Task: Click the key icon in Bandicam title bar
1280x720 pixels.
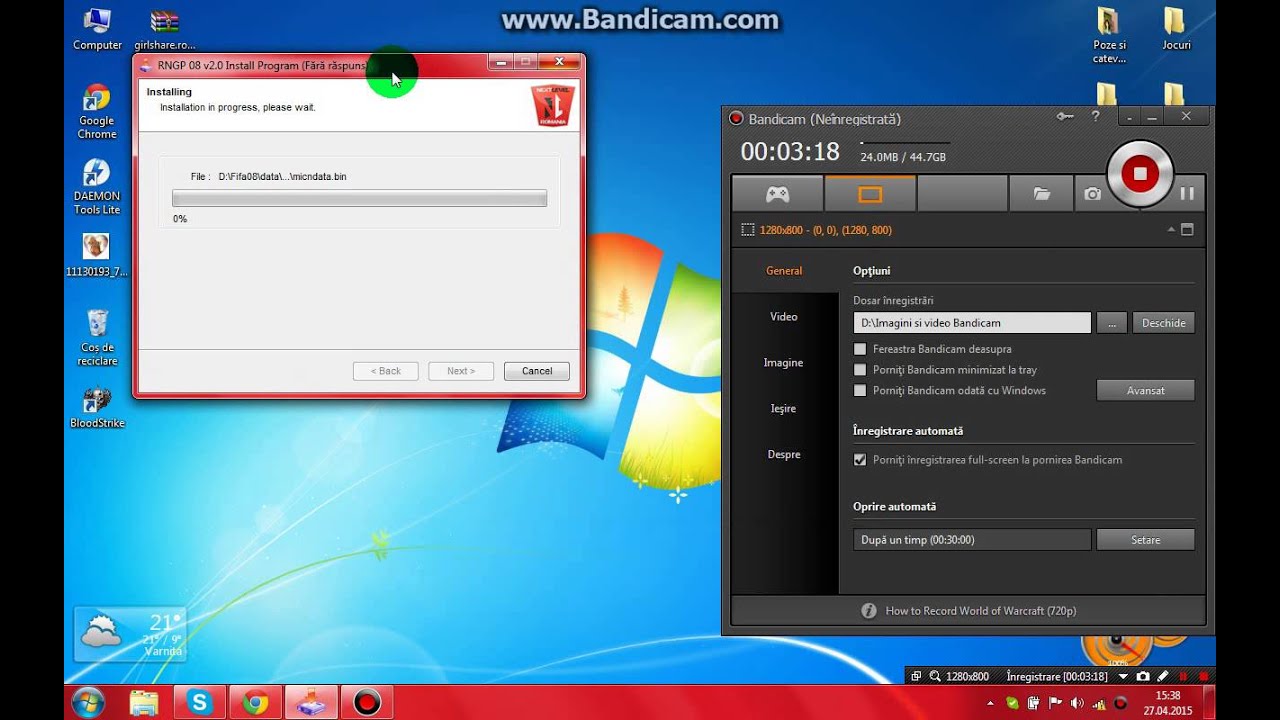Action: 1064,116
